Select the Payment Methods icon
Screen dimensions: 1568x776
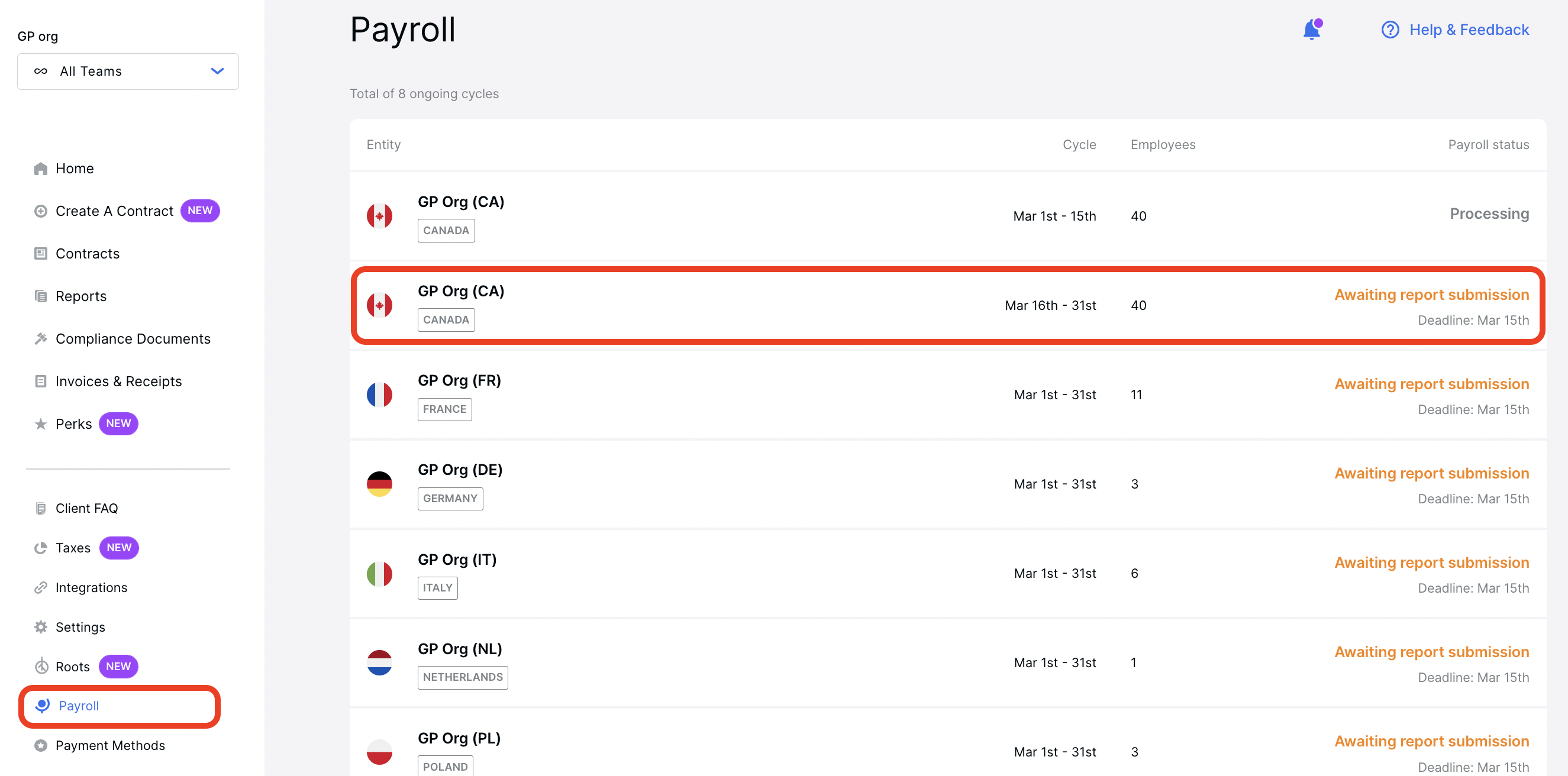point(40,745)
